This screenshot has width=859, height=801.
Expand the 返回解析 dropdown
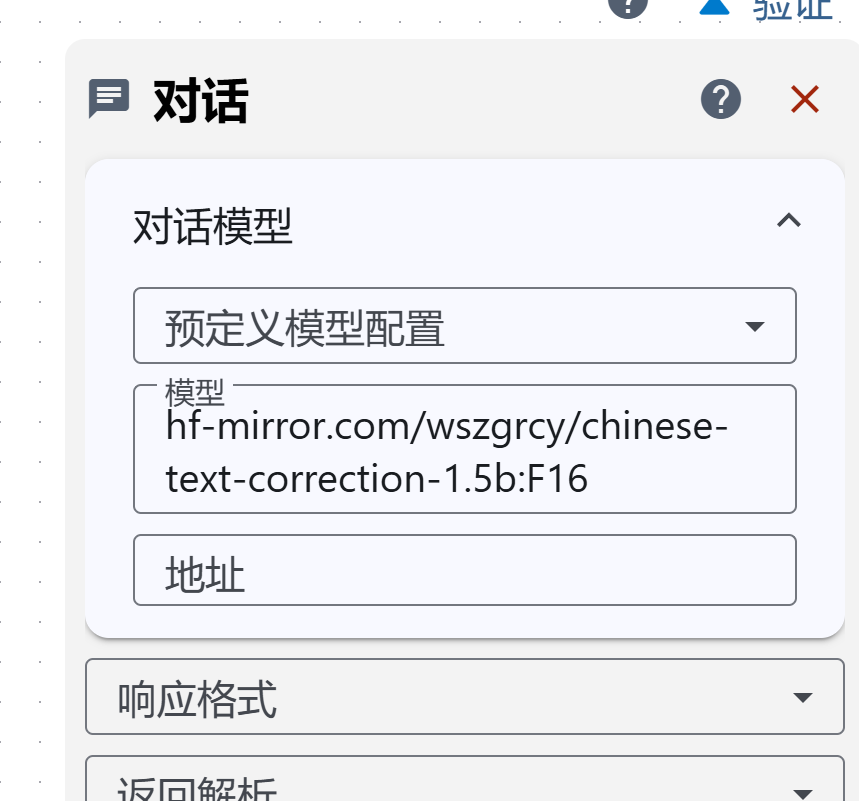440,786
